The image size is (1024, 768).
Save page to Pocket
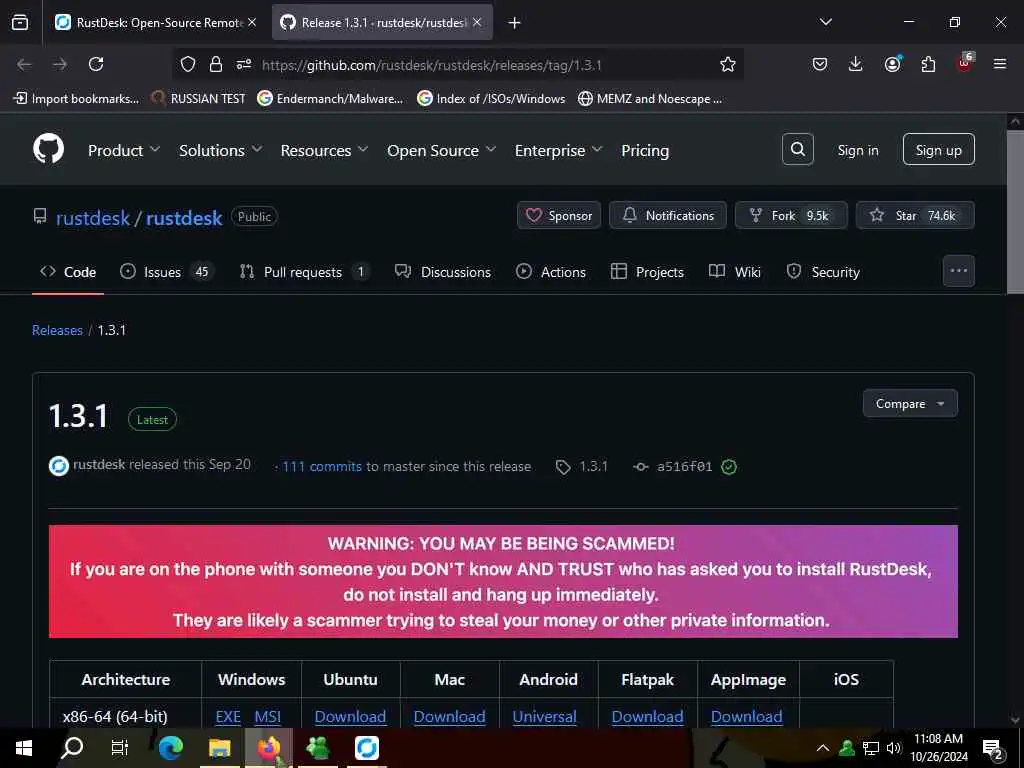820,64
